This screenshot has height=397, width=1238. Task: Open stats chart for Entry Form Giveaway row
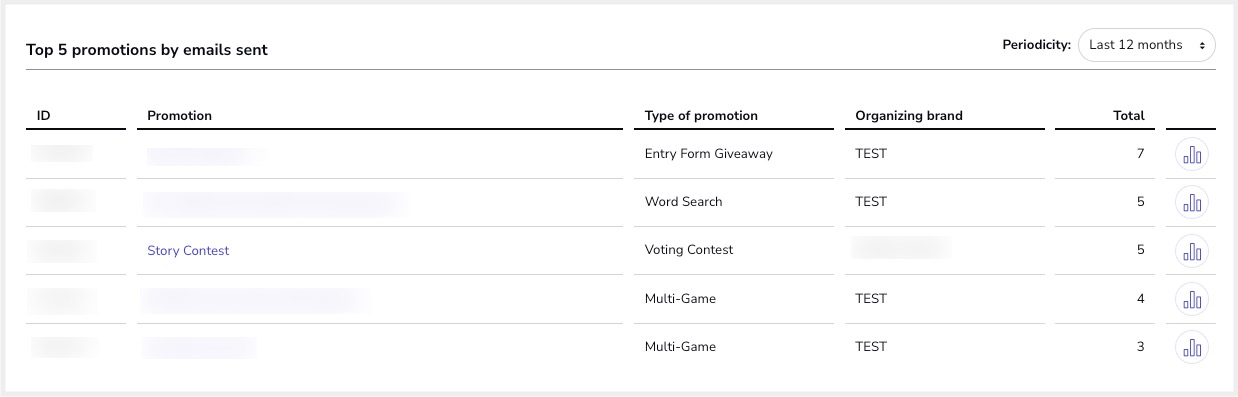(x=1191, y=155)
